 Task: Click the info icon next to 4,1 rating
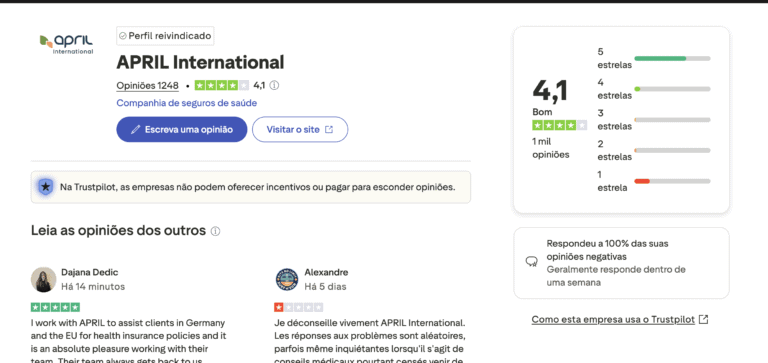coord(274,85)
